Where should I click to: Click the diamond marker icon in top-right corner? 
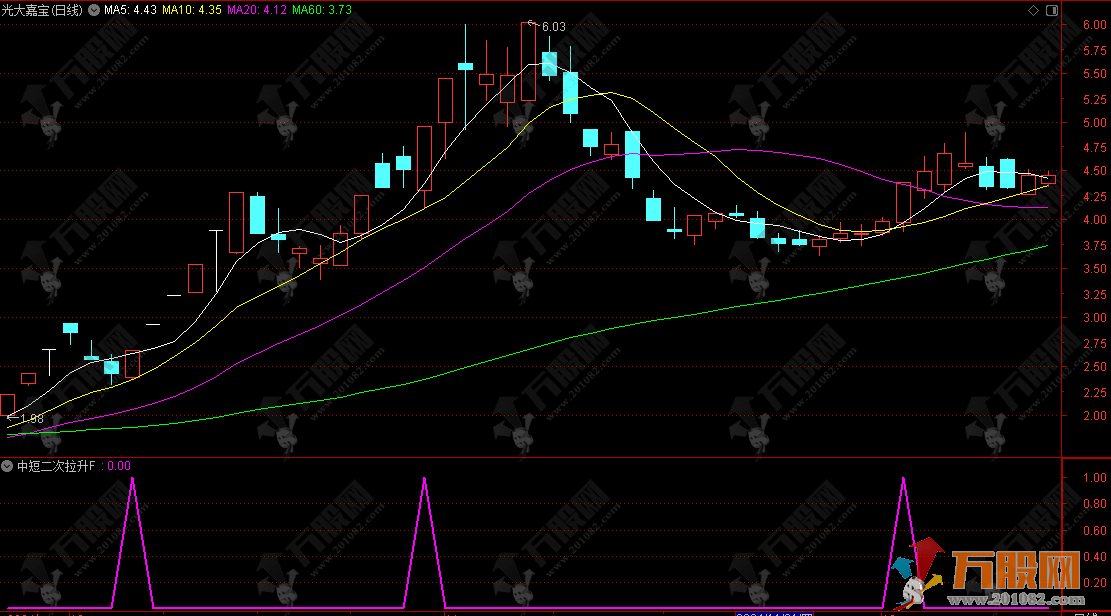coord(1033,10)
